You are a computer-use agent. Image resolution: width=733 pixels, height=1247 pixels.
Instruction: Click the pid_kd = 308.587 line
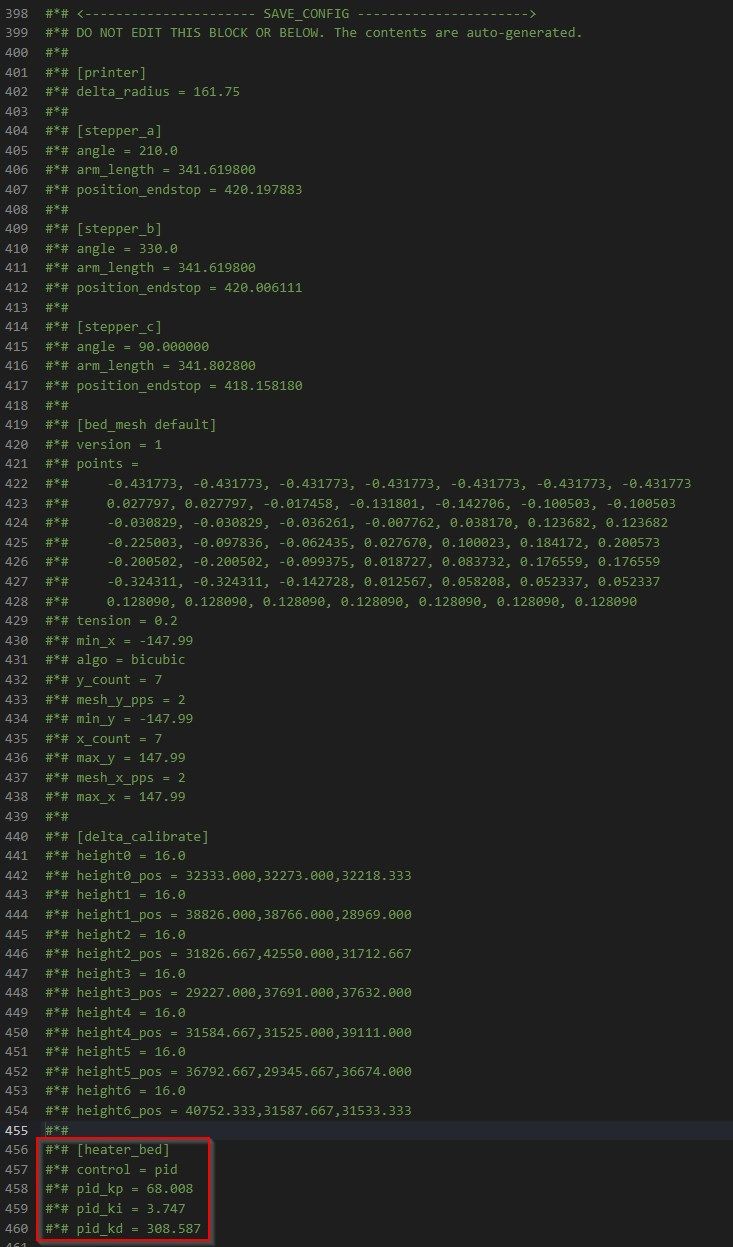pos(123,1227)
